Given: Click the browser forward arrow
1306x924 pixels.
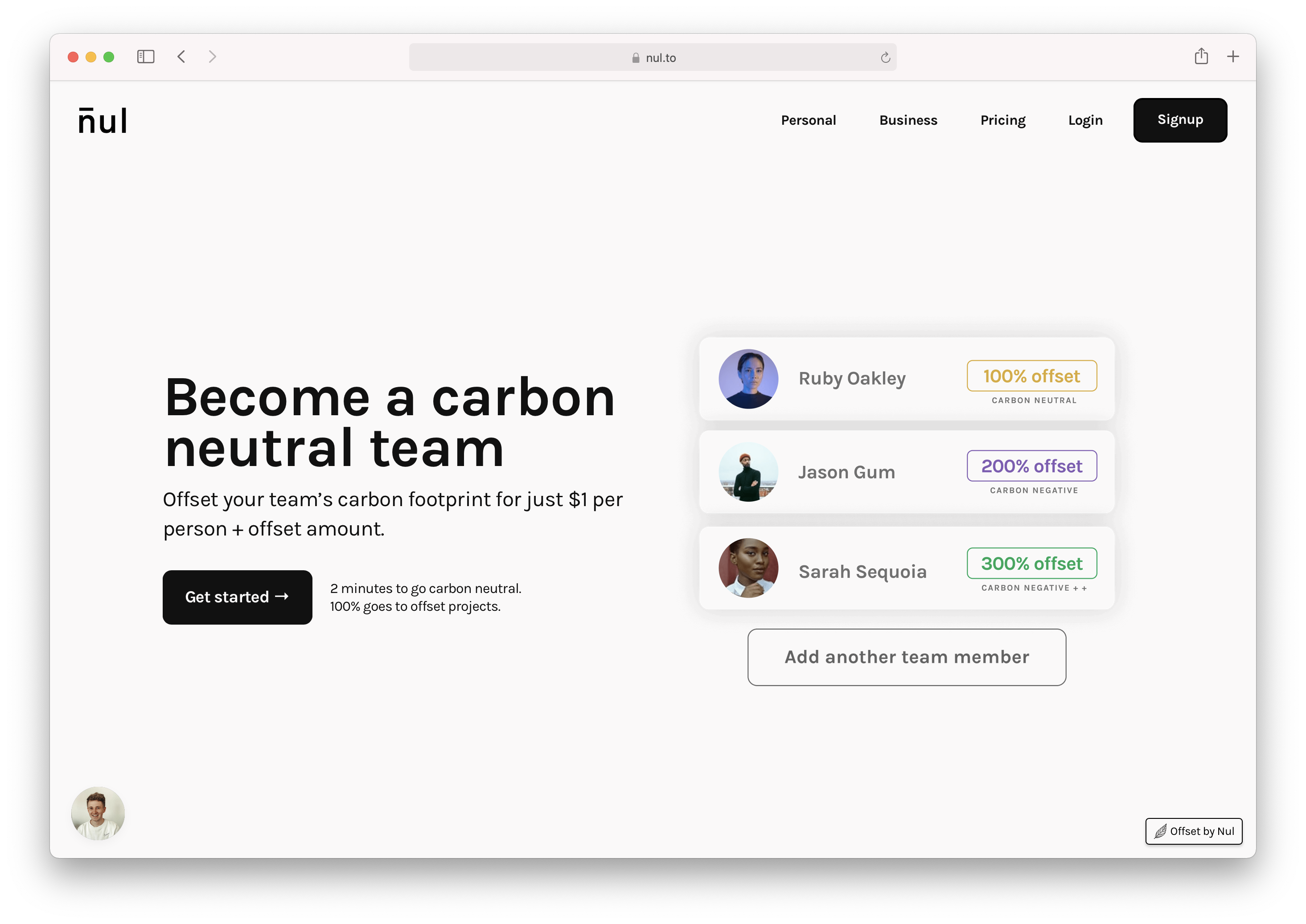Looking at the screenshot, I should coord(212,57).
